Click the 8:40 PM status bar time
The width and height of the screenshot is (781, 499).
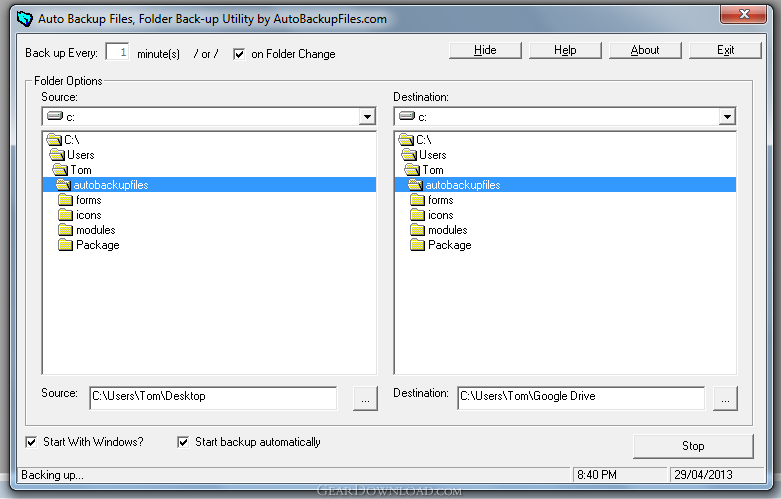pyautogui.click(x=597, y=475)
